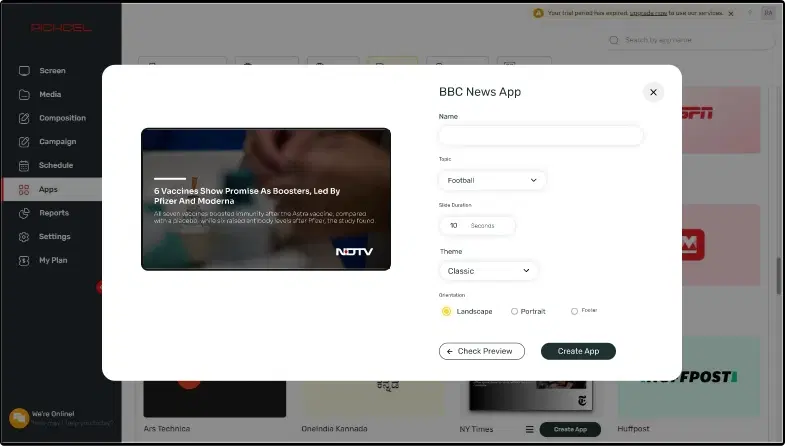Click the Search by app name field
The height and width of the screenshot is (446, 785).
[691, 40]
